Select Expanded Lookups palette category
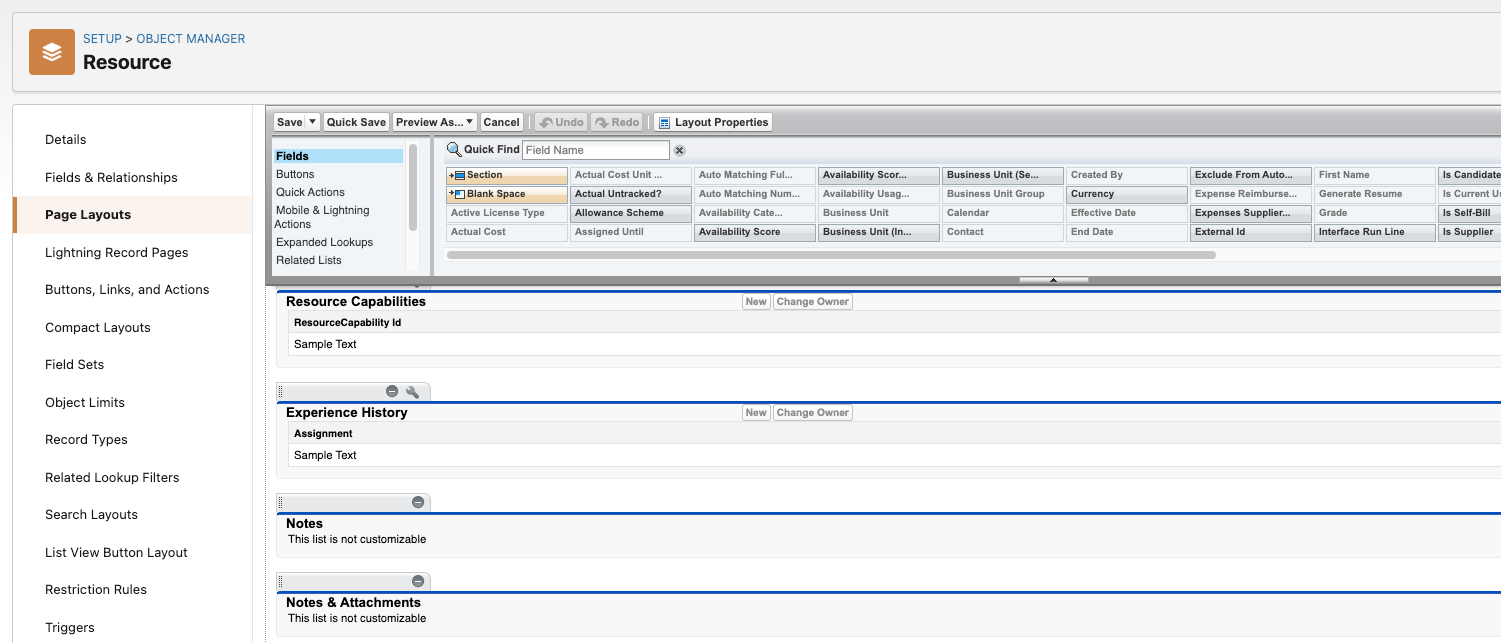 pyautogui.click(x=324, y=242)
